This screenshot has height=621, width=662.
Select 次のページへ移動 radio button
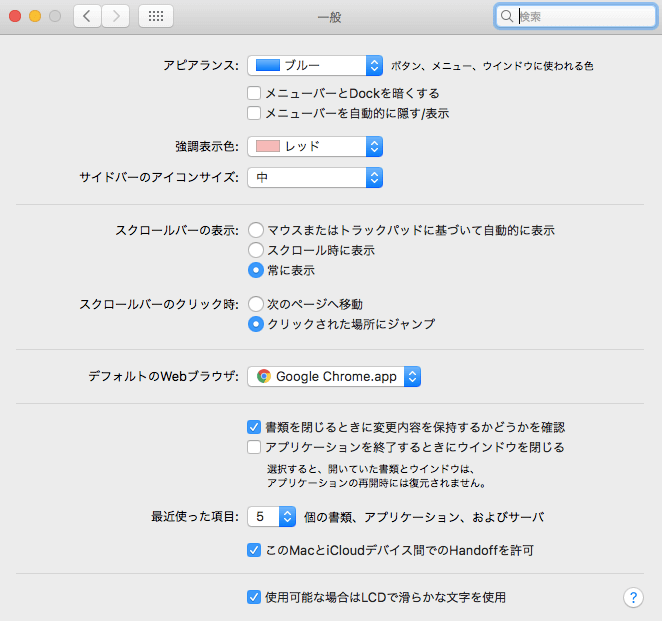[x=256, y=304]
